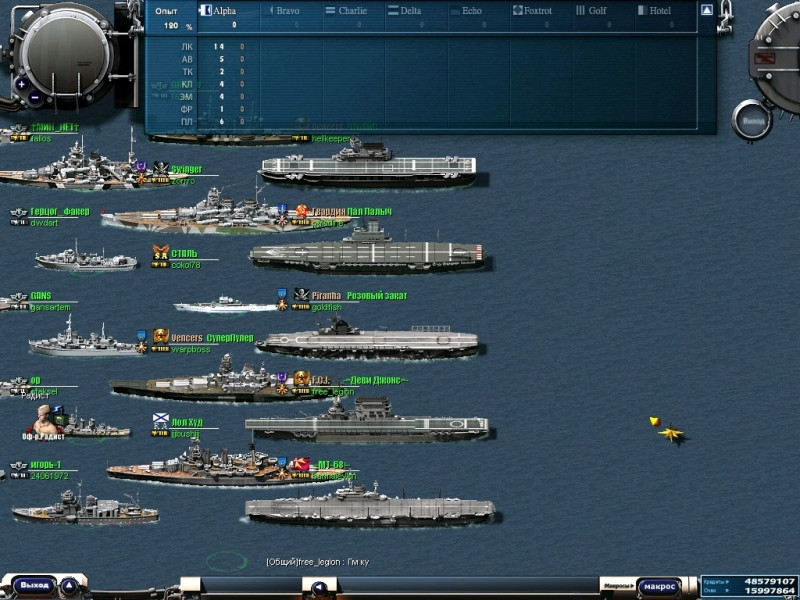
Task: Click the АВ carrier count row
Action: [x=213, y=59]
